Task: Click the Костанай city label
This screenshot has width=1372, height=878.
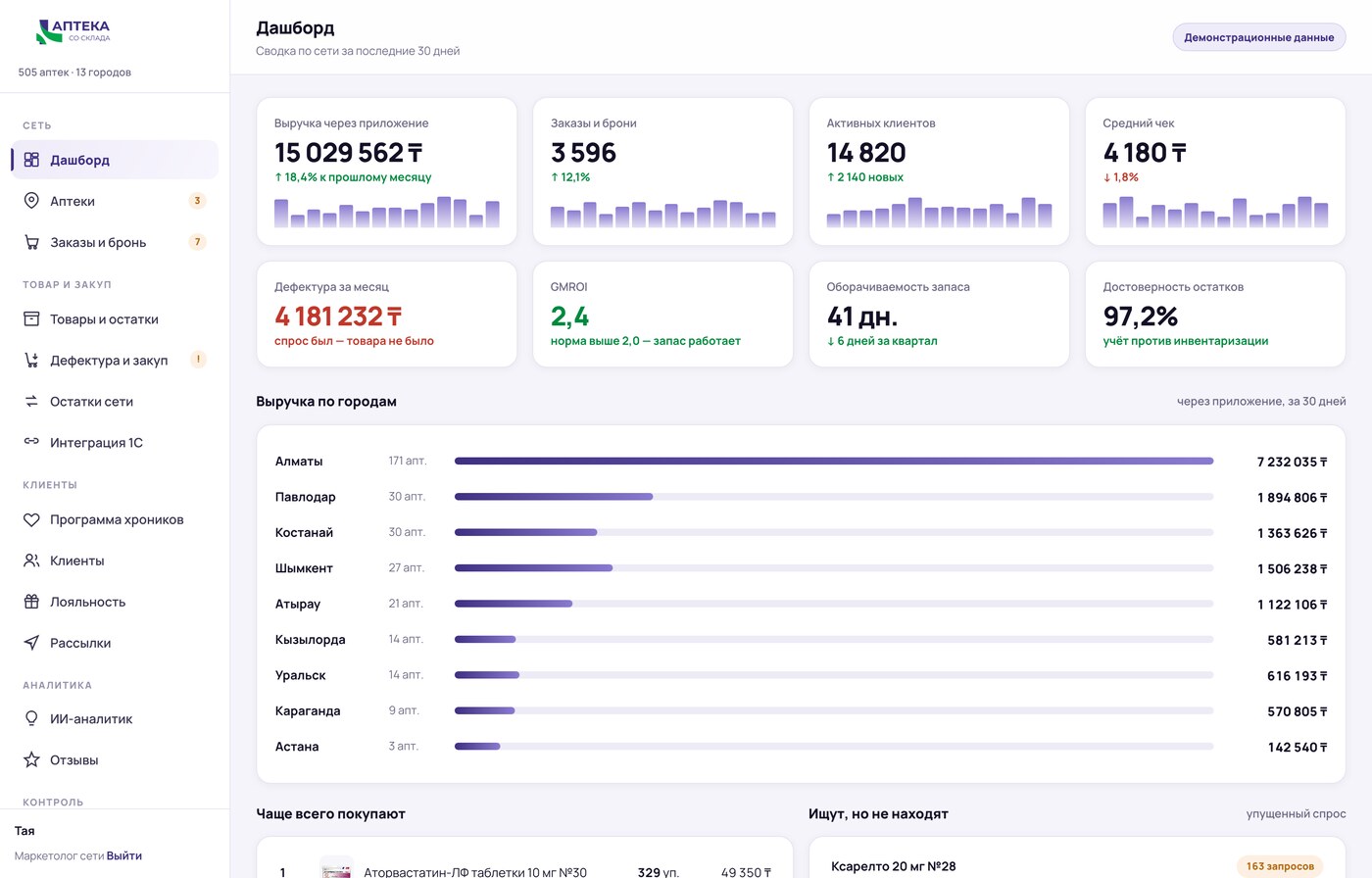Action: point(304,532)
